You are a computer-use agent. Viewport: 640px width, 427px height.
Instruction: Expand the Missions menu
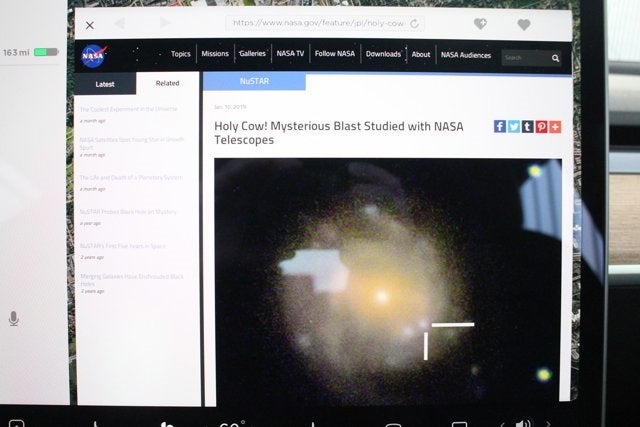click(x=215, y=54)
